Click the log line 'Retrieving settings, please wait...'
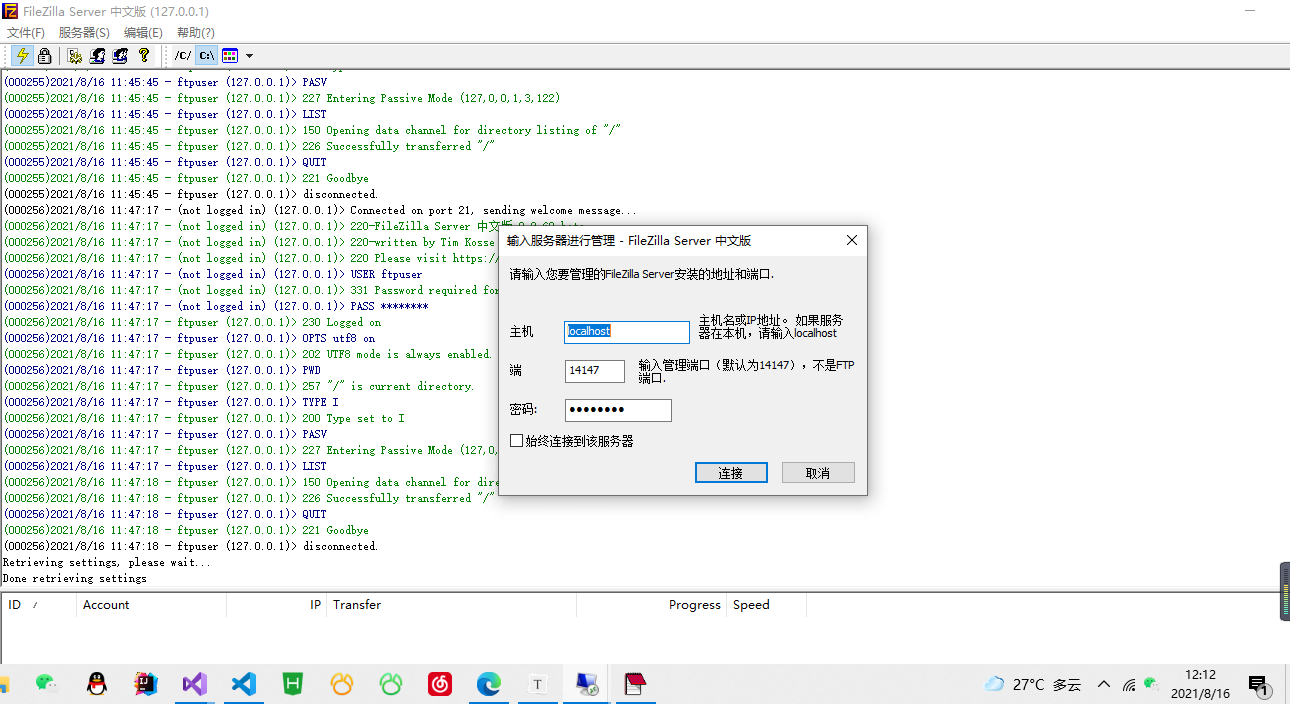Screen dimensions: 1290x704 click(x=107, y=562)
